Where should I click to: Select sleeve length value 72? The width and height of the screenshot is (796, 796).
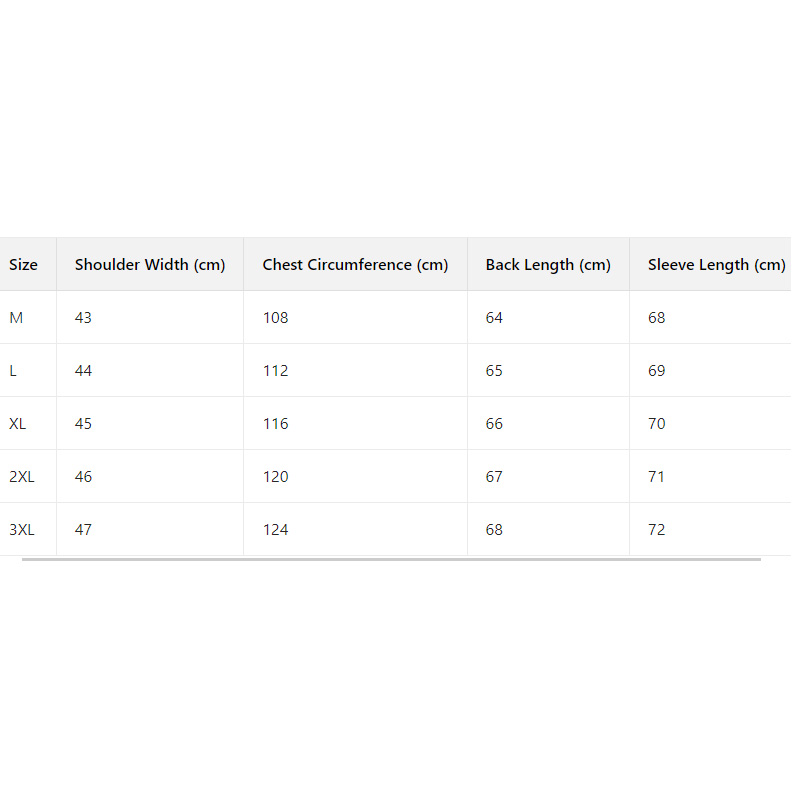(656, 530)
